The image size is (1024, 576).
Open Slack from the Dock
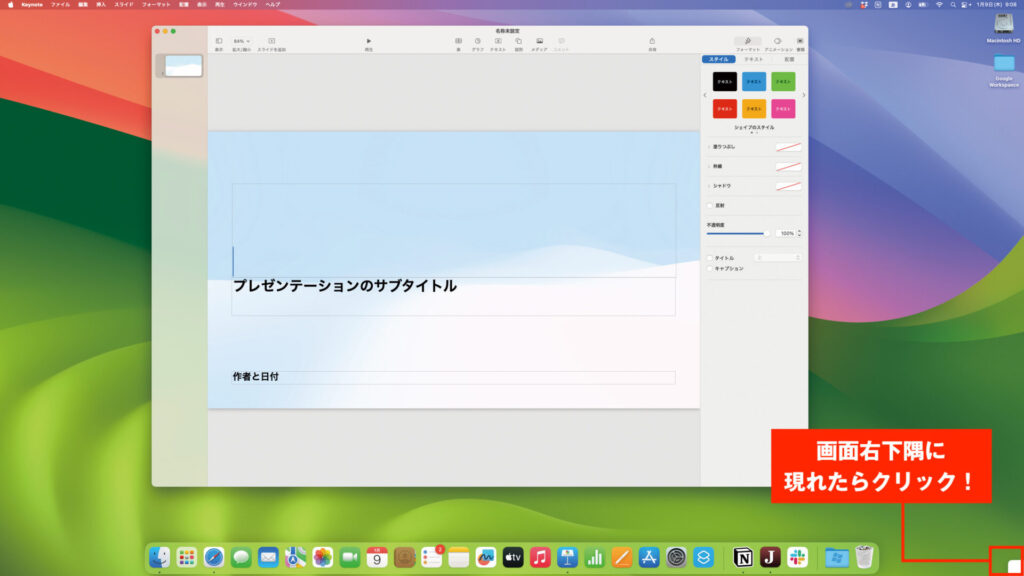(x=797, y=557)
